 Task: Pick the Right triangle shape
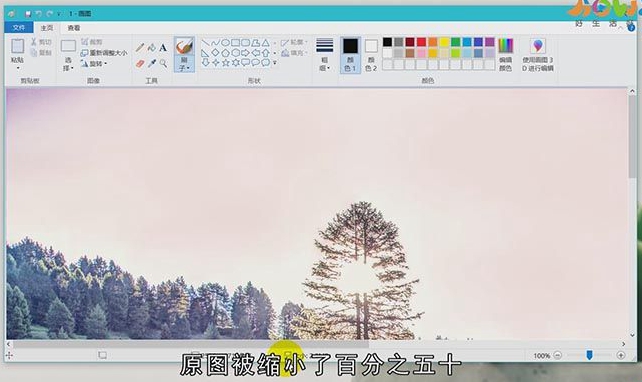pos(205,53)
